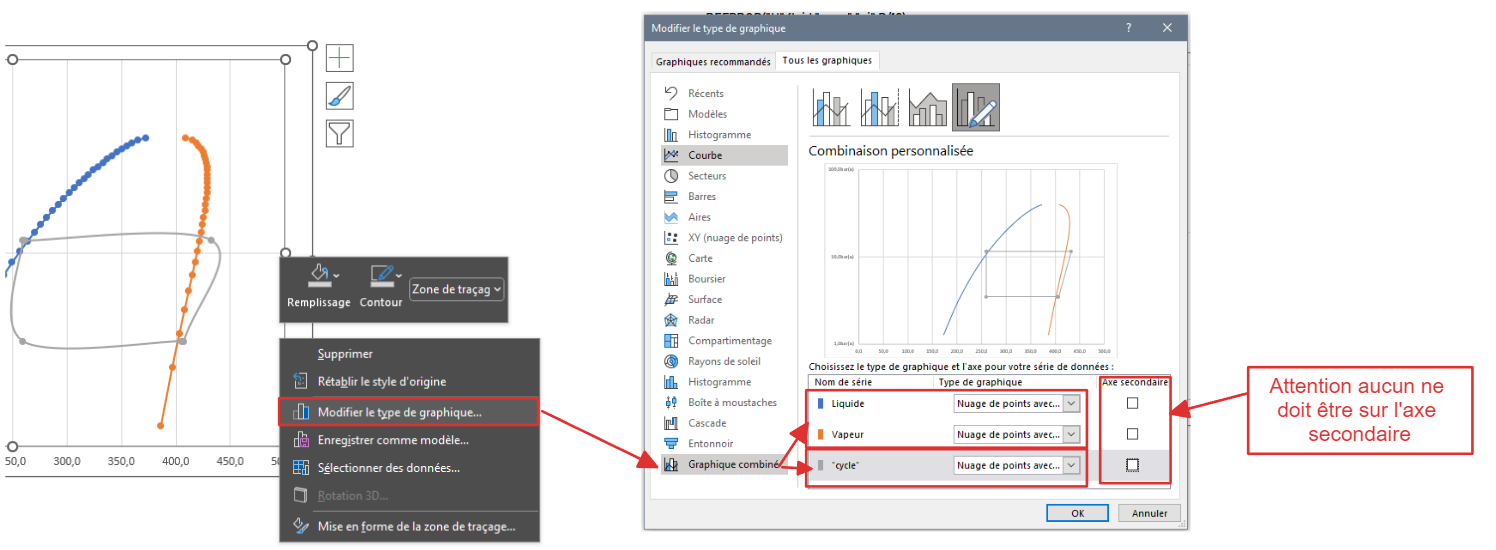Toggle secondary axis checkbox for "cycle"
Screen dimensions: 1496x550
[x=1132, y=465]
